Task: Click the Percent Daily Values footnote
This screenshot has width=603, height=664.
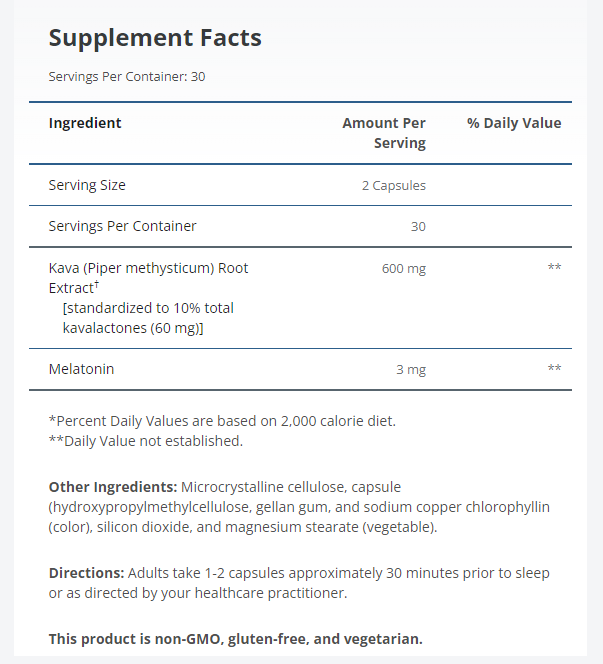Action: click(x=222, y=421)
